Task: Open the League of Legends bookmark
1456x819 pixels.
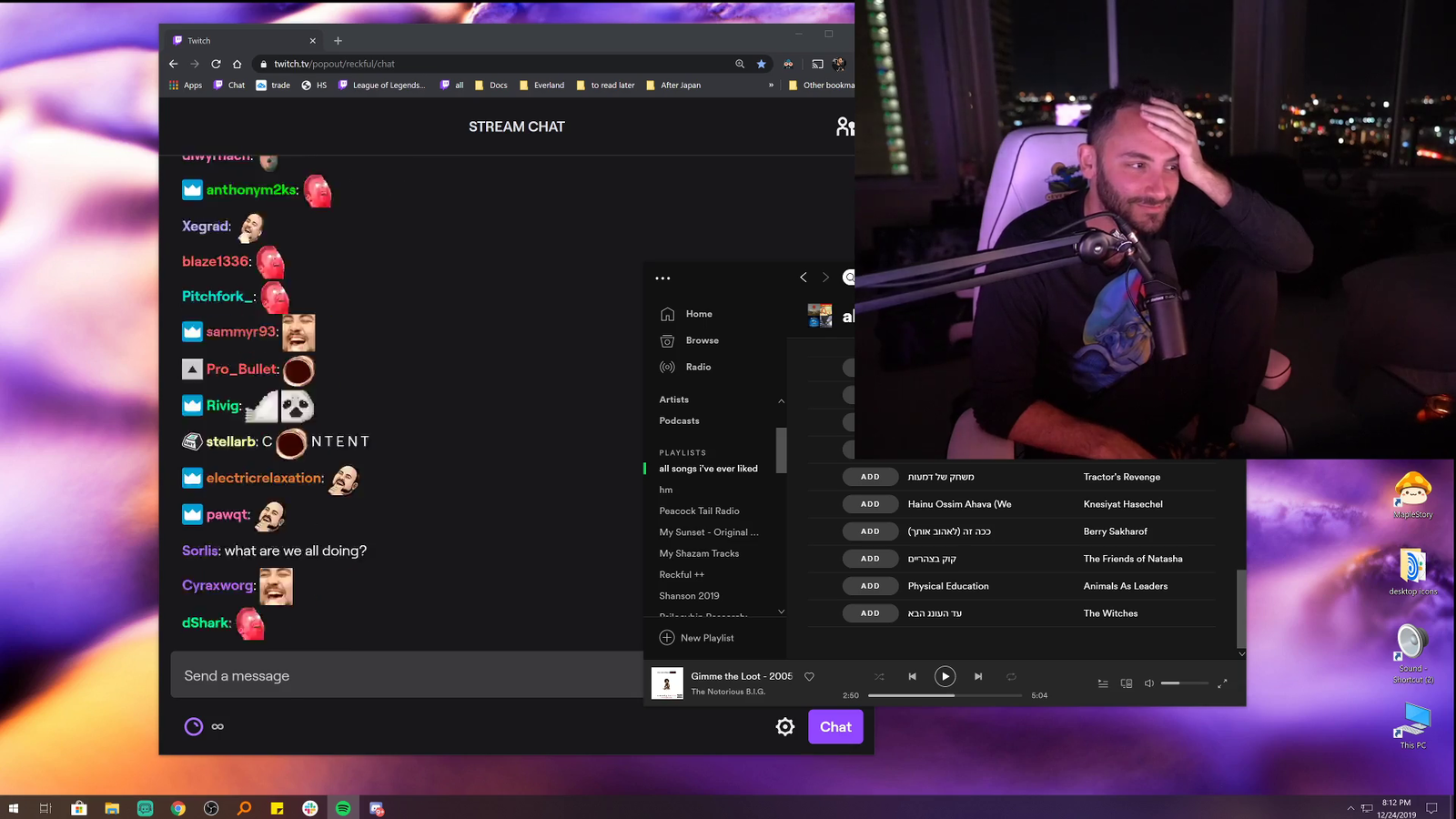Action: tap(381, 86)
